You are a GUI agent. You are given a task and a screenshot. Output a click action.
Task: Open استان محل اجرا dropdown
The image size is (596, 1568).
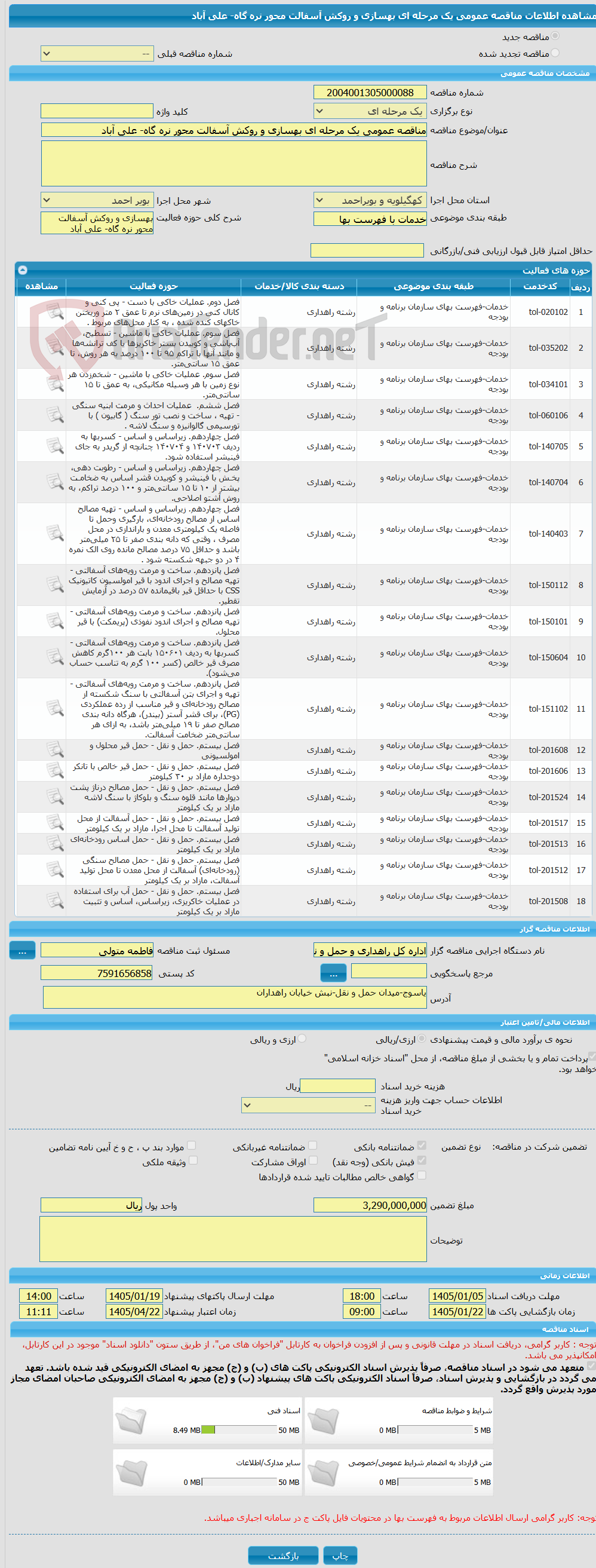370,200
